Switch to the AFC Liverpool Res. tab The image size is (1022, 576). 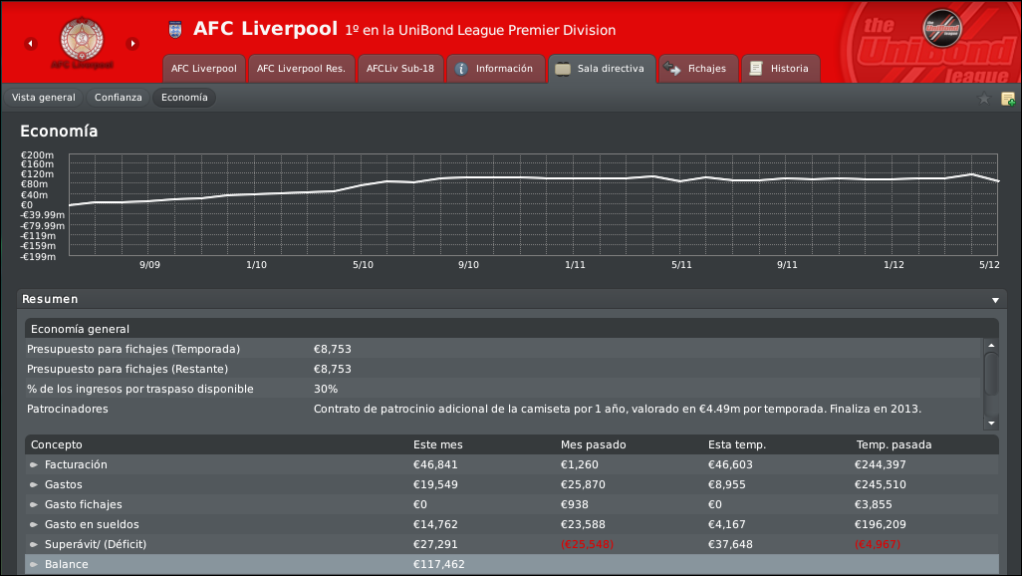301,68
